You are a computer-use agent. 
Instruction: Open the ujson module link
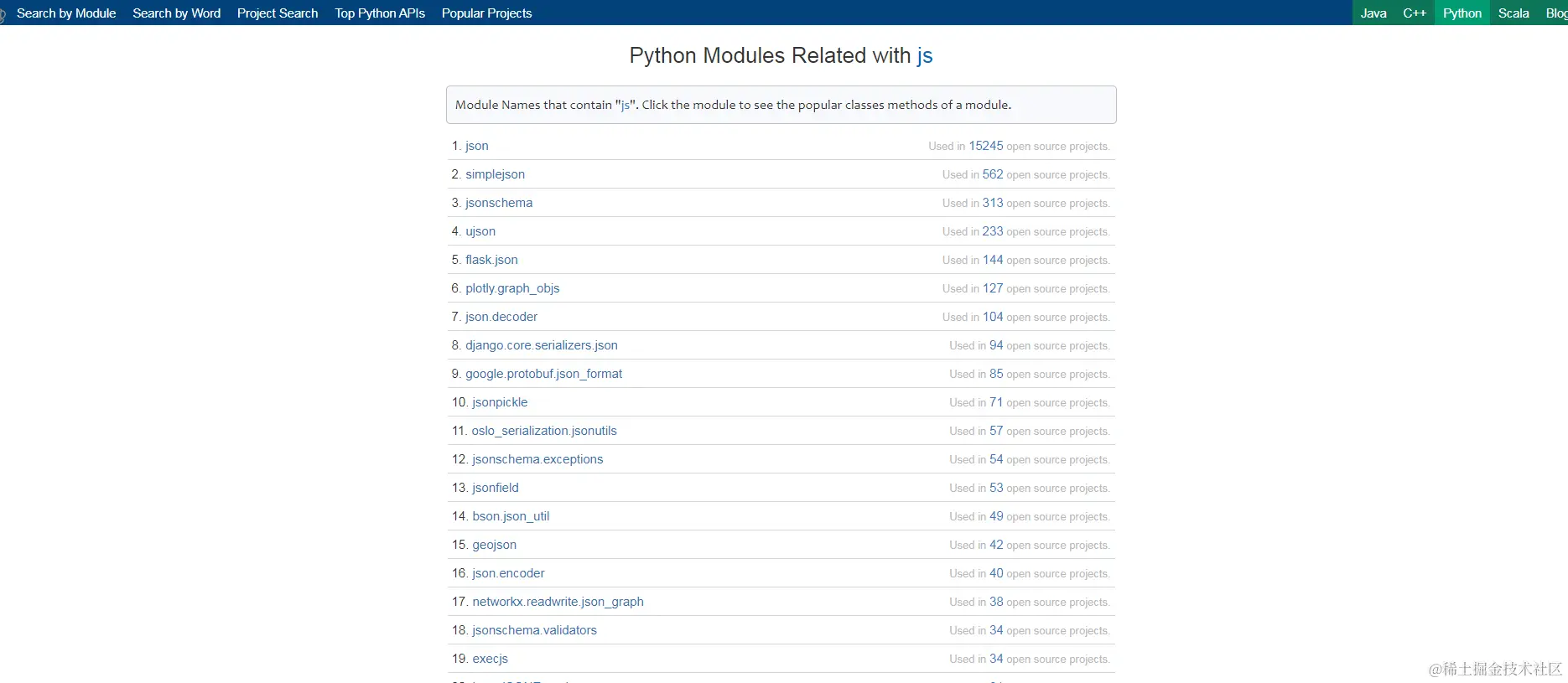click(x=480, y=231)
